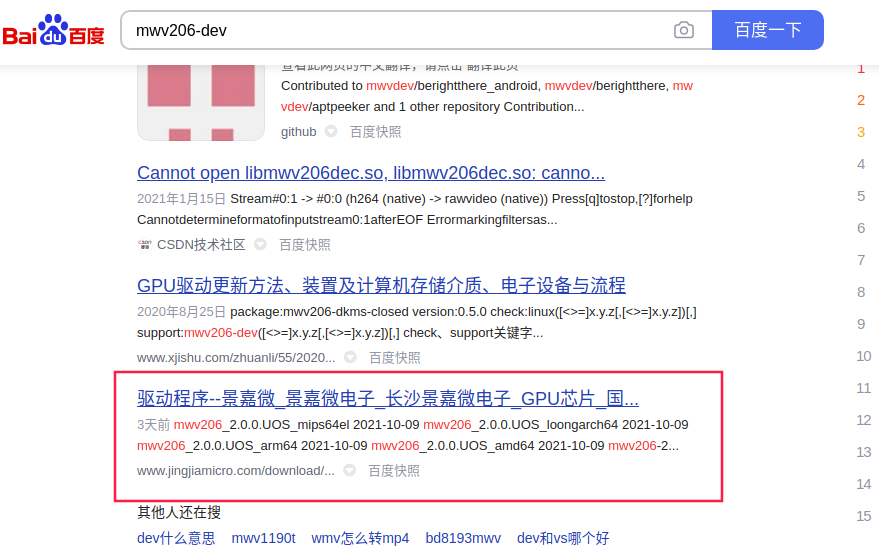
Task: Search related term wmv怎么转mp4
Action: click(x=360, y=538)
